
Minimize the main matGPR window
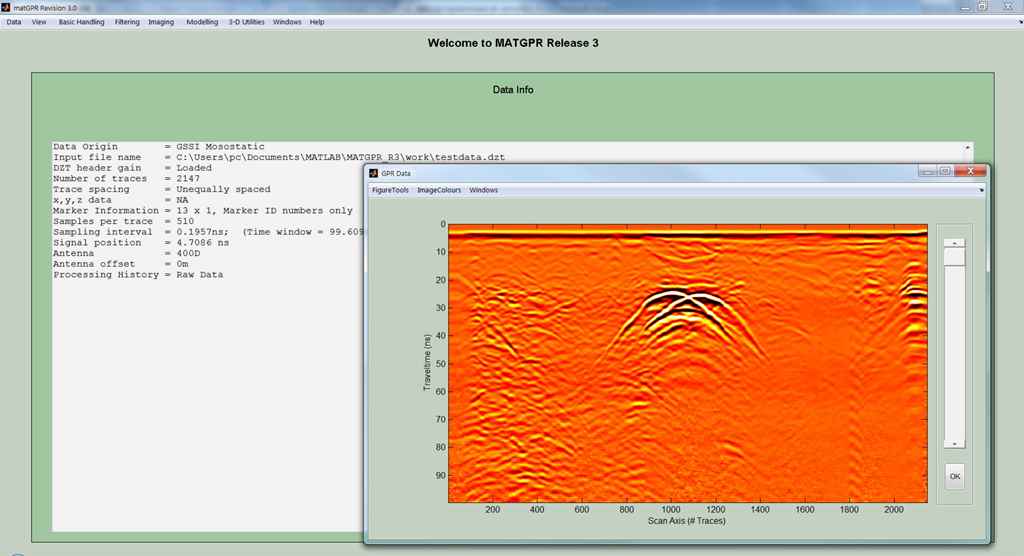coord(965,6)
